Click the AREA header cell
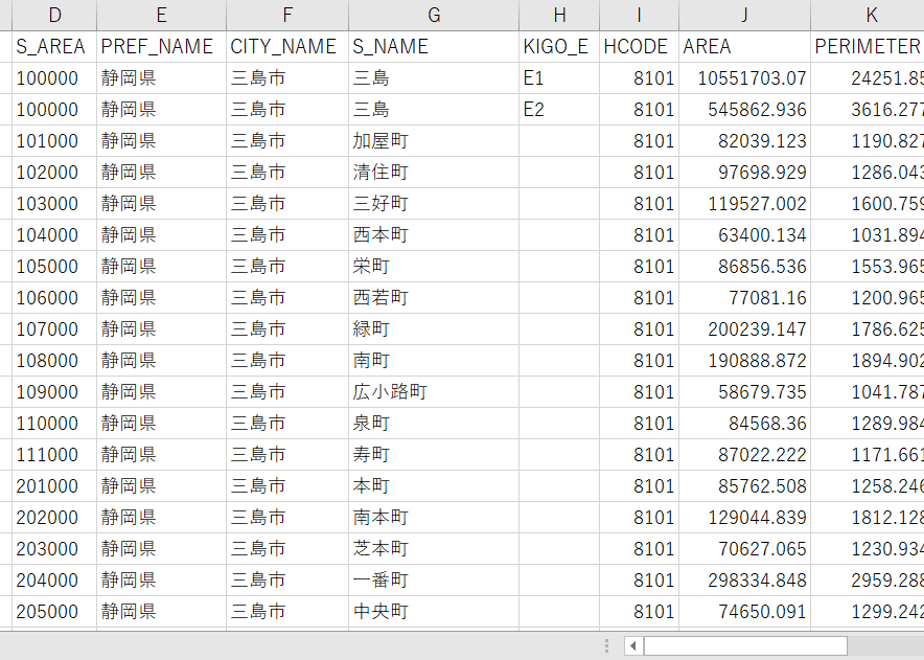 744,47
